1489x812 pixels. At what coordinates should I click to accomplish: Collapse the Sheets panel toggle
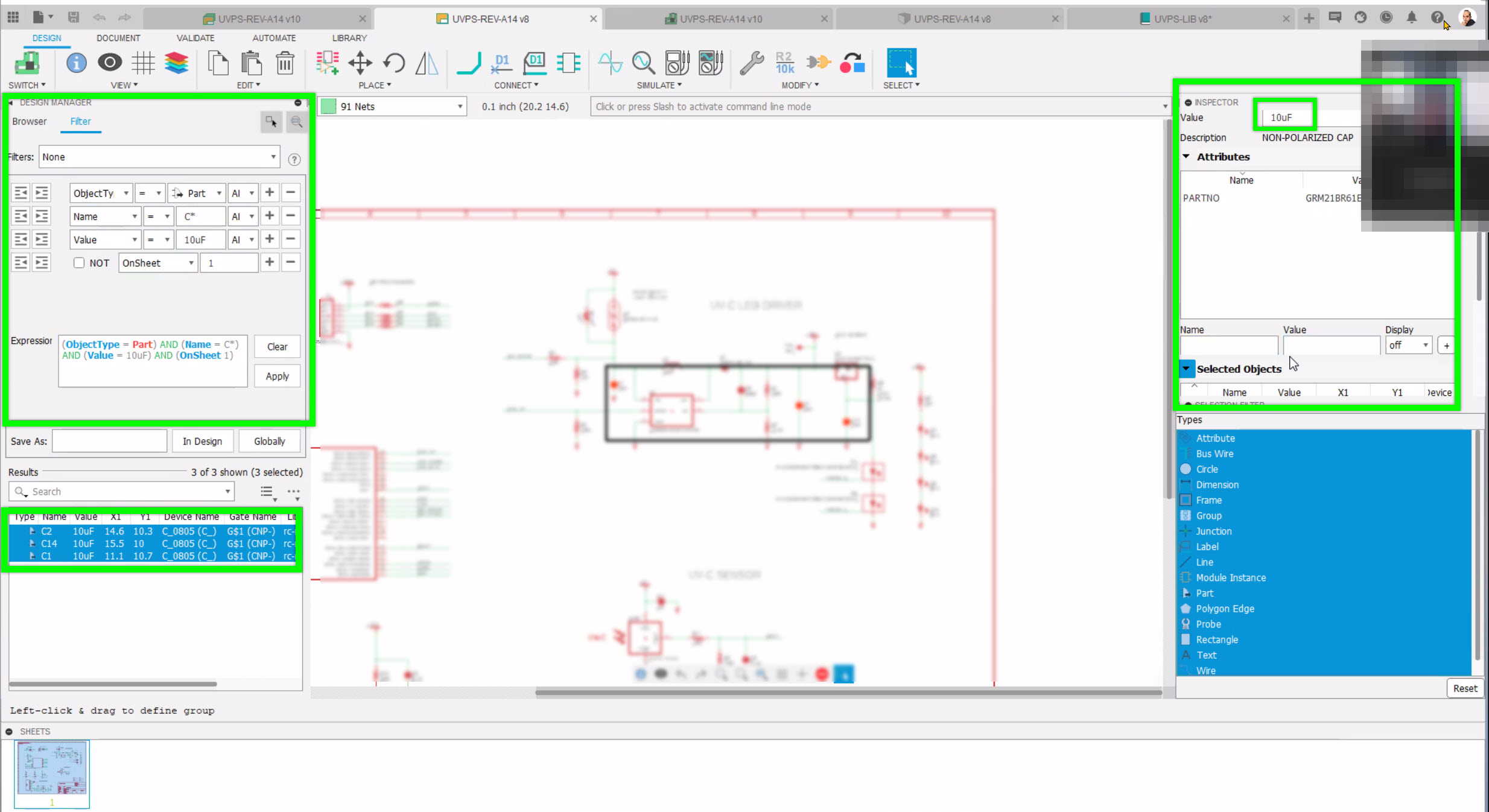[x=9, y=732]
